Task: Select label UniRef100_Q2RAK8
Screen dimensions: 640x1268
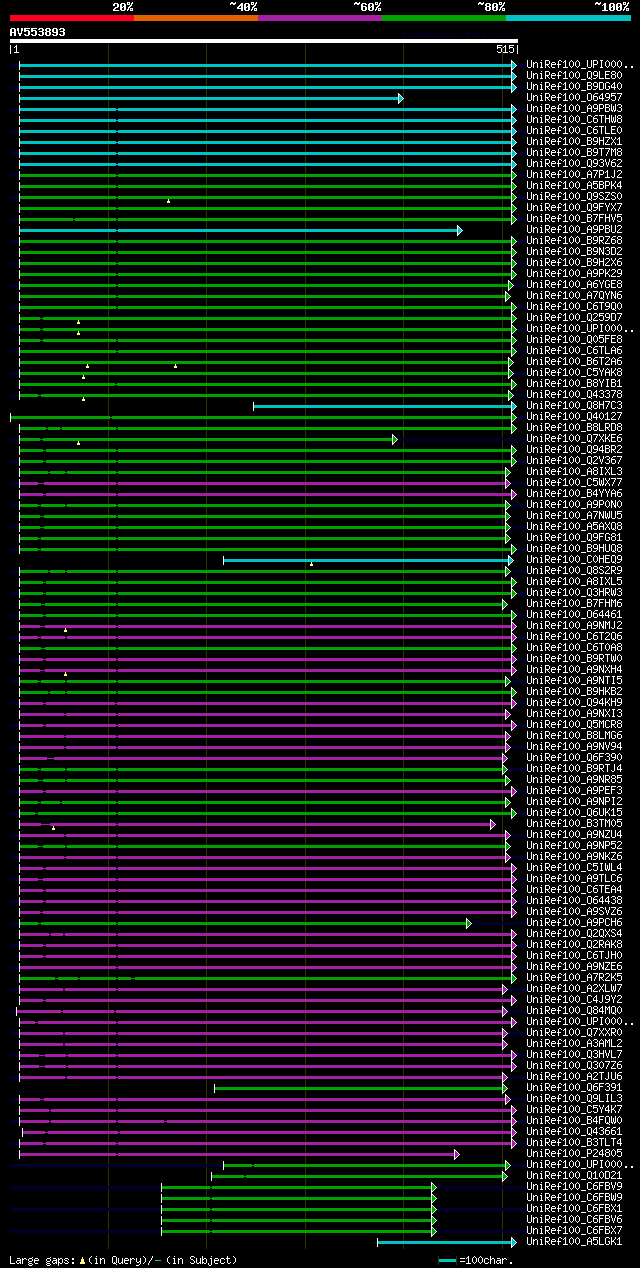Action: (x=574, y=945)
